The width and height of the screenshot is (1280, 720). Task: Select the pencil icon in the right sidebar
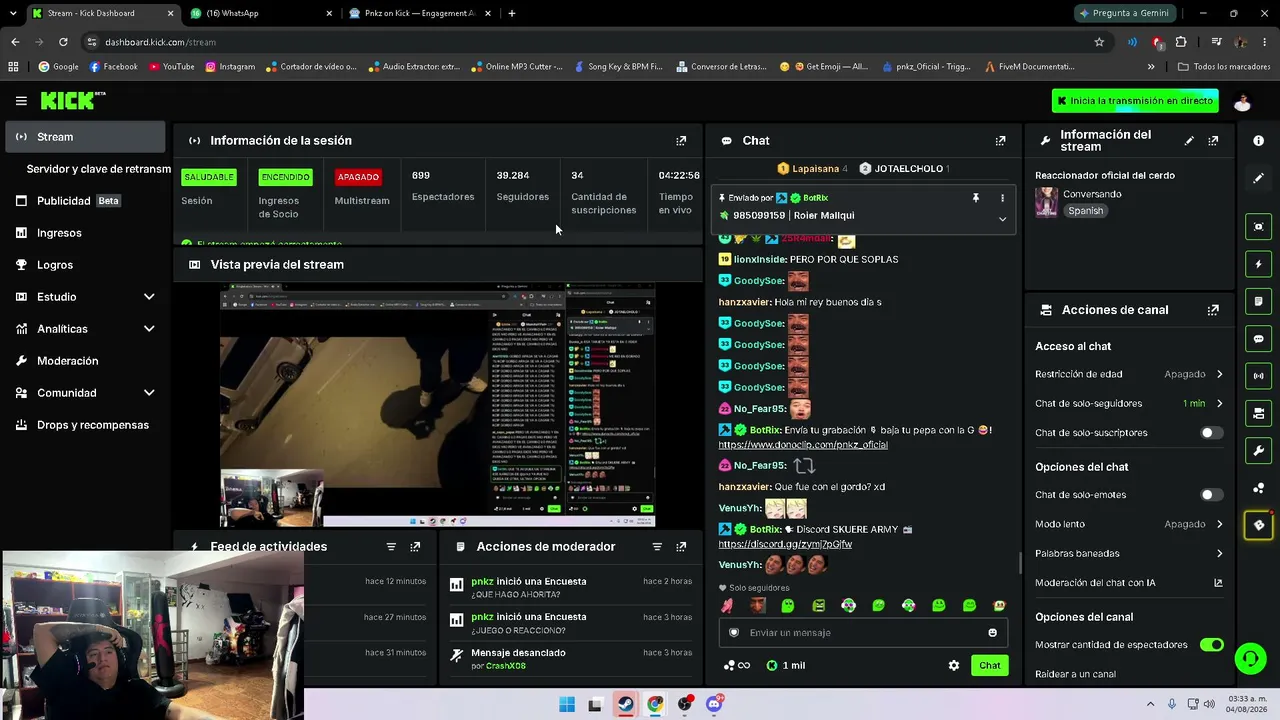tap(1259, 178)
